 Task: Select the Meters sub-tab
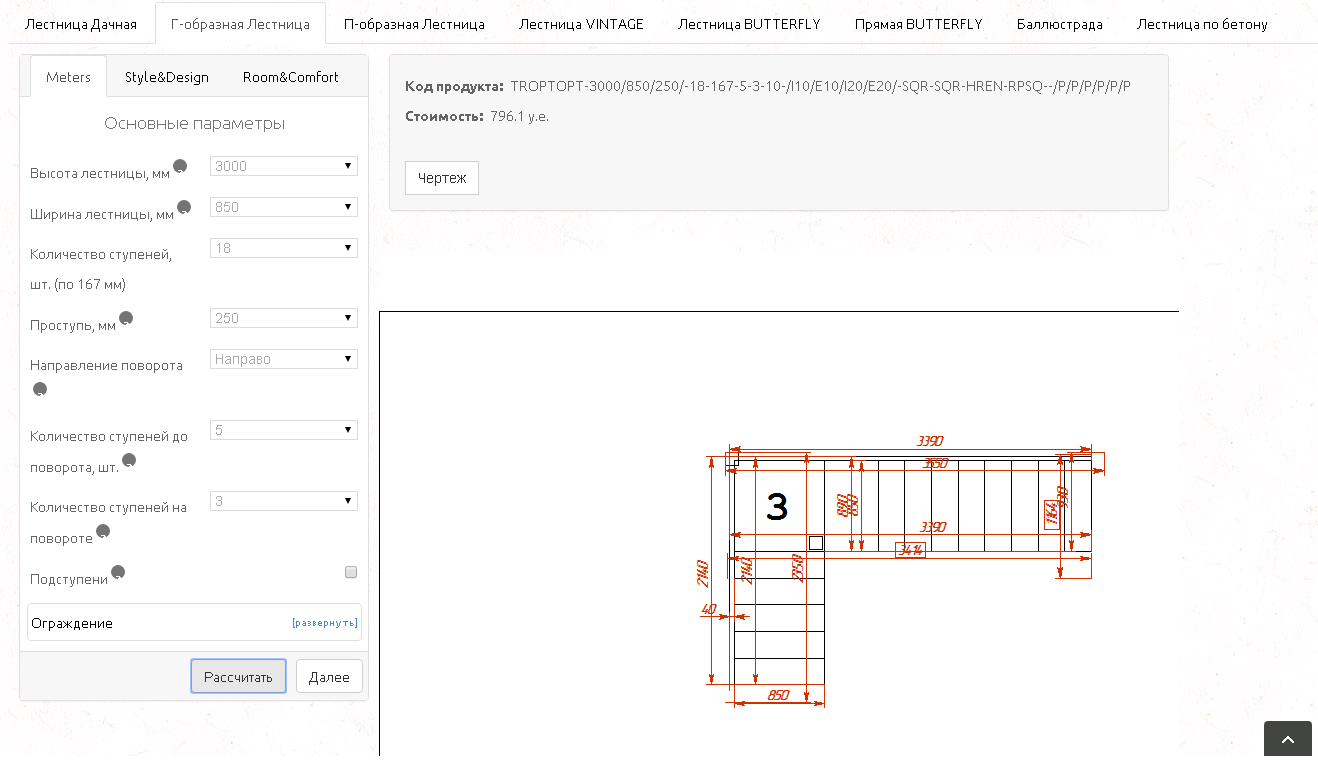(68, 77)
